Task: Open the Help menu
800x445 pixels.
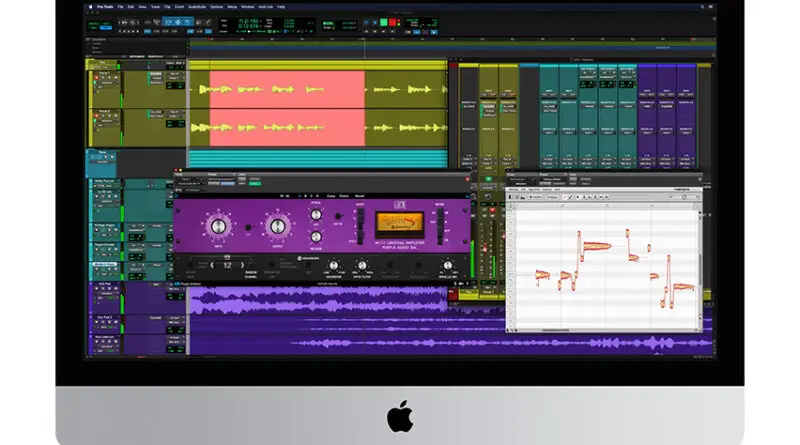Action: [x=281, y=7]
